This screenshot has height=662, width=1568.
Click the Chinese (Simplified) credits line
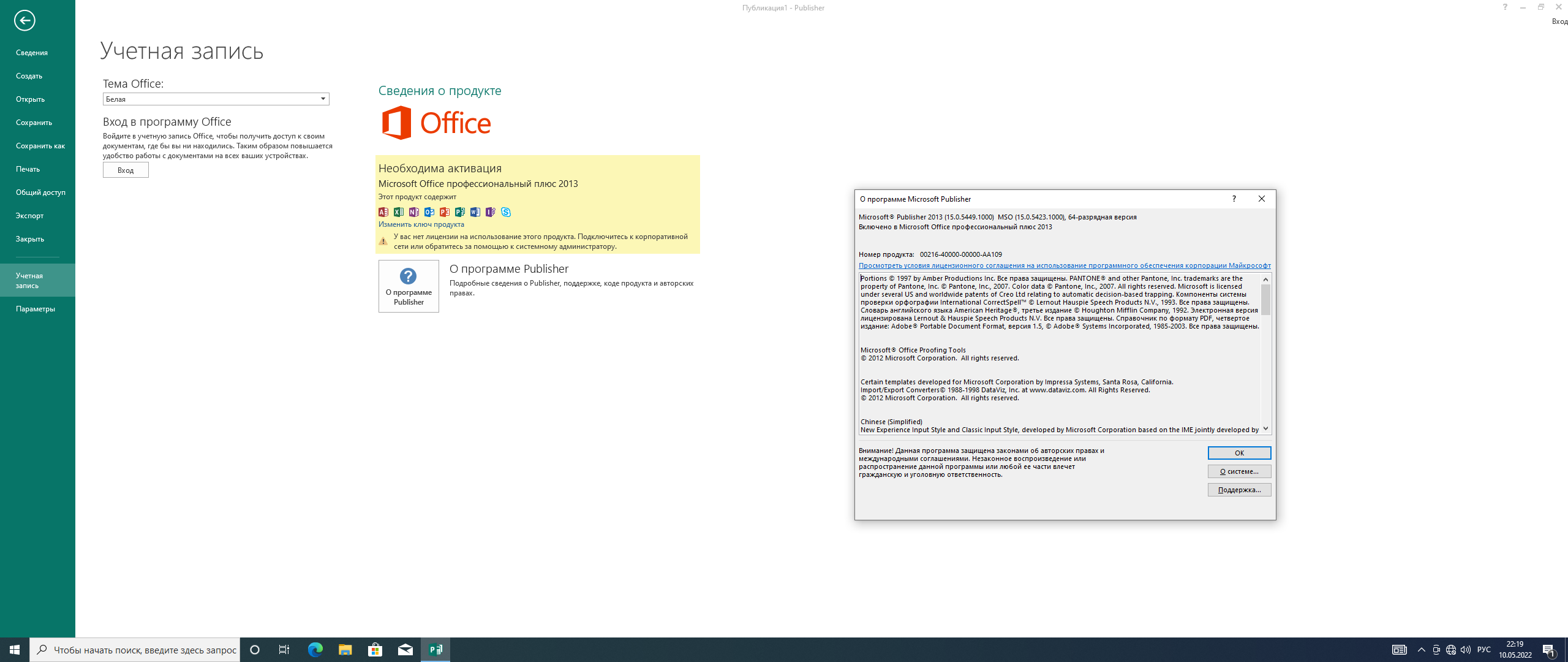pyautogui.click(x=891, y=422)
